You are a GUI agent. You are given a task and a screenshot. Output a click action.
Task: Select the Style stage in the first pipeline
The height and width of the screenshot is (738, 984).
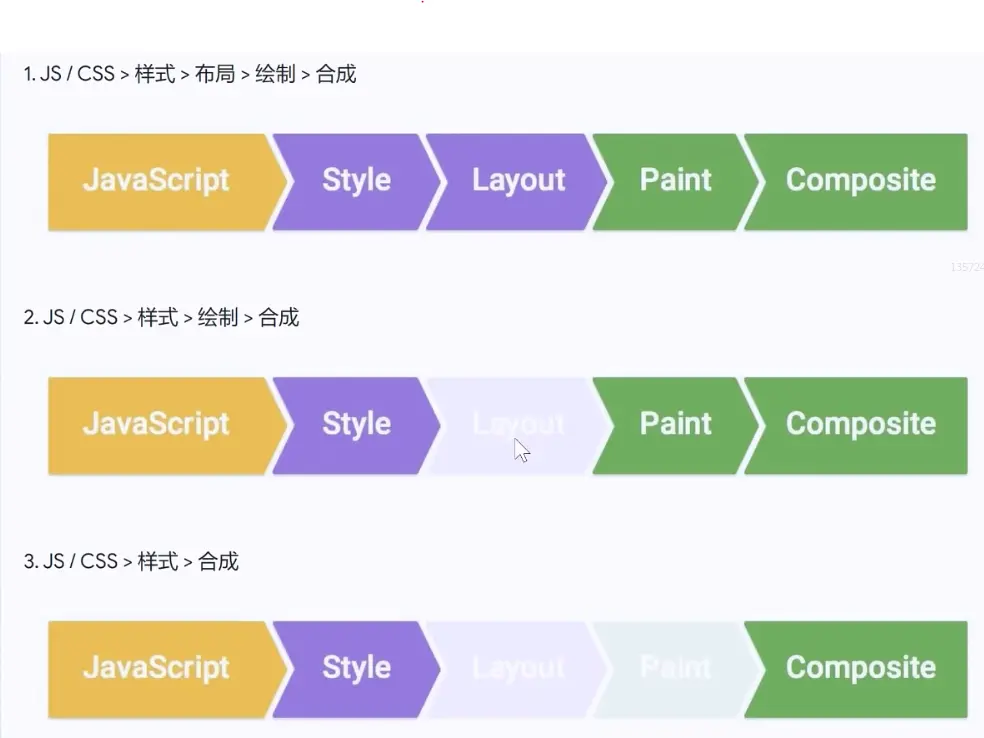pos(356,181)
